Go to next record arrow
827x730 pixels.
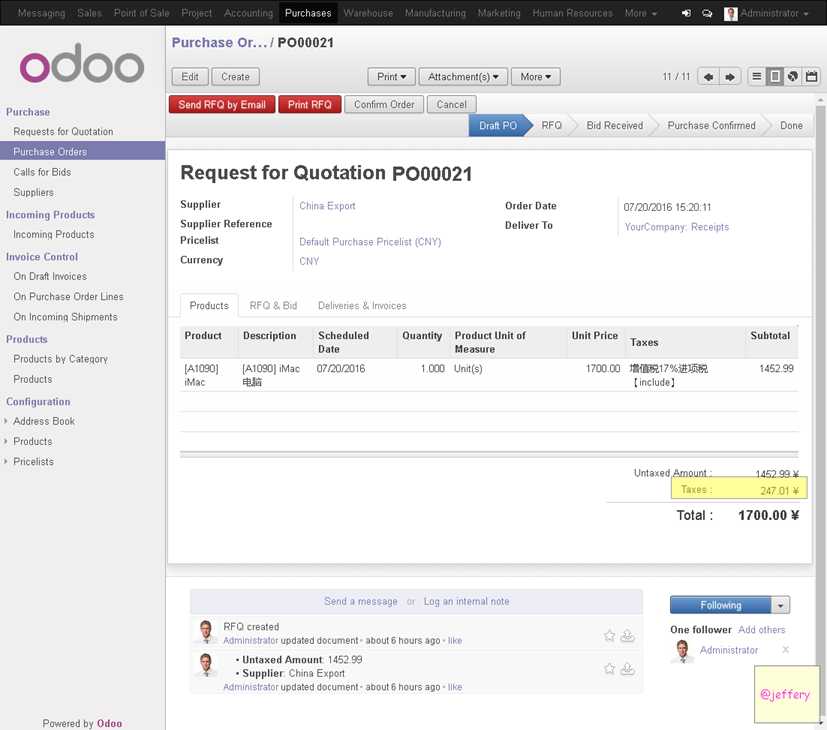(730, 76)
